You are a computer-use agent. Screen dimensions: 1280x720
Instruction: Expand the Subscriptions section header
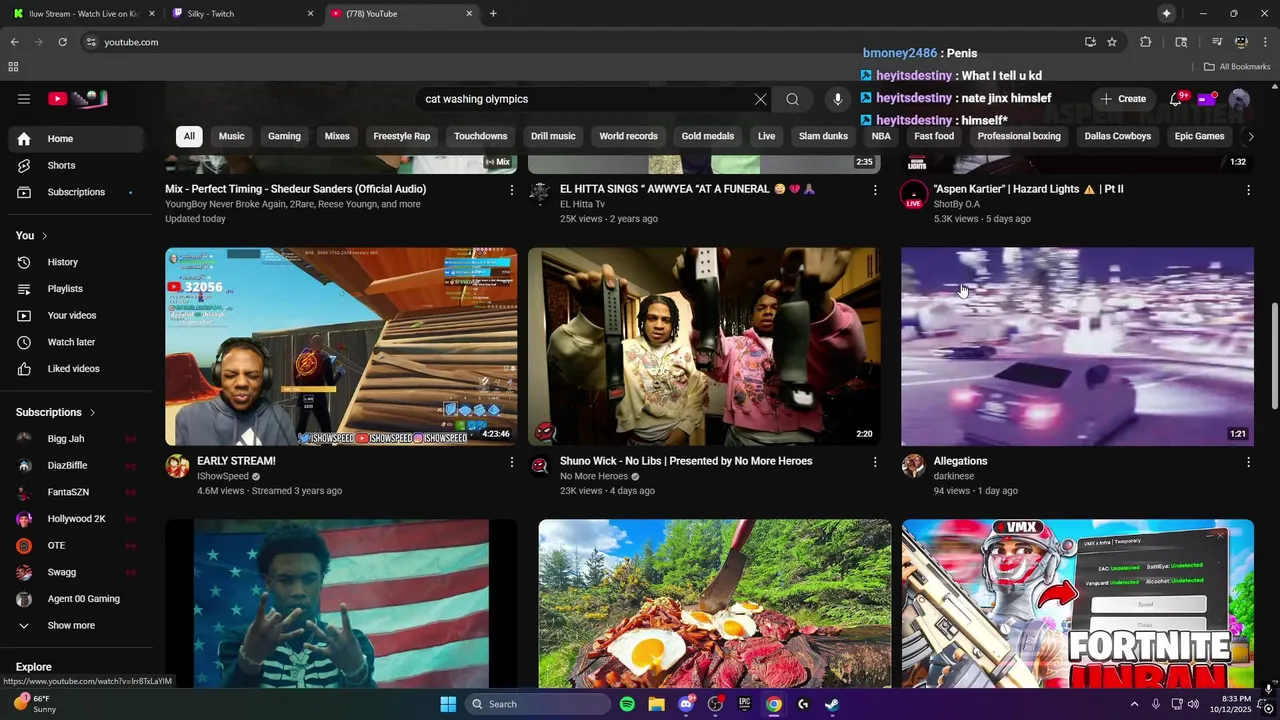pyautogui.click(x=56, y=412)
